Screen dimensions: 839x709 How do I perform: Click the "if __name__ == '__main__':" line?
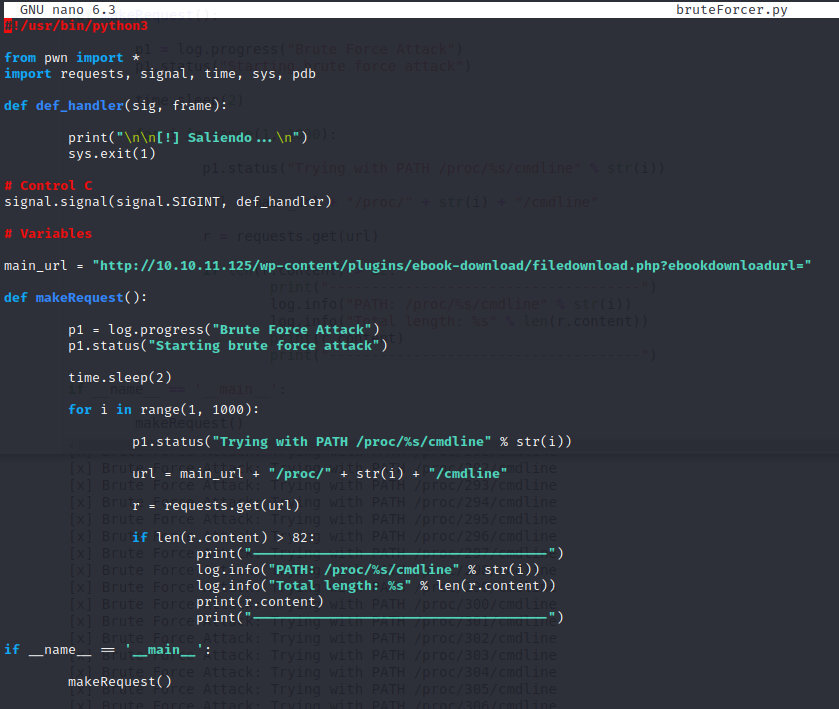click(108, 650)
